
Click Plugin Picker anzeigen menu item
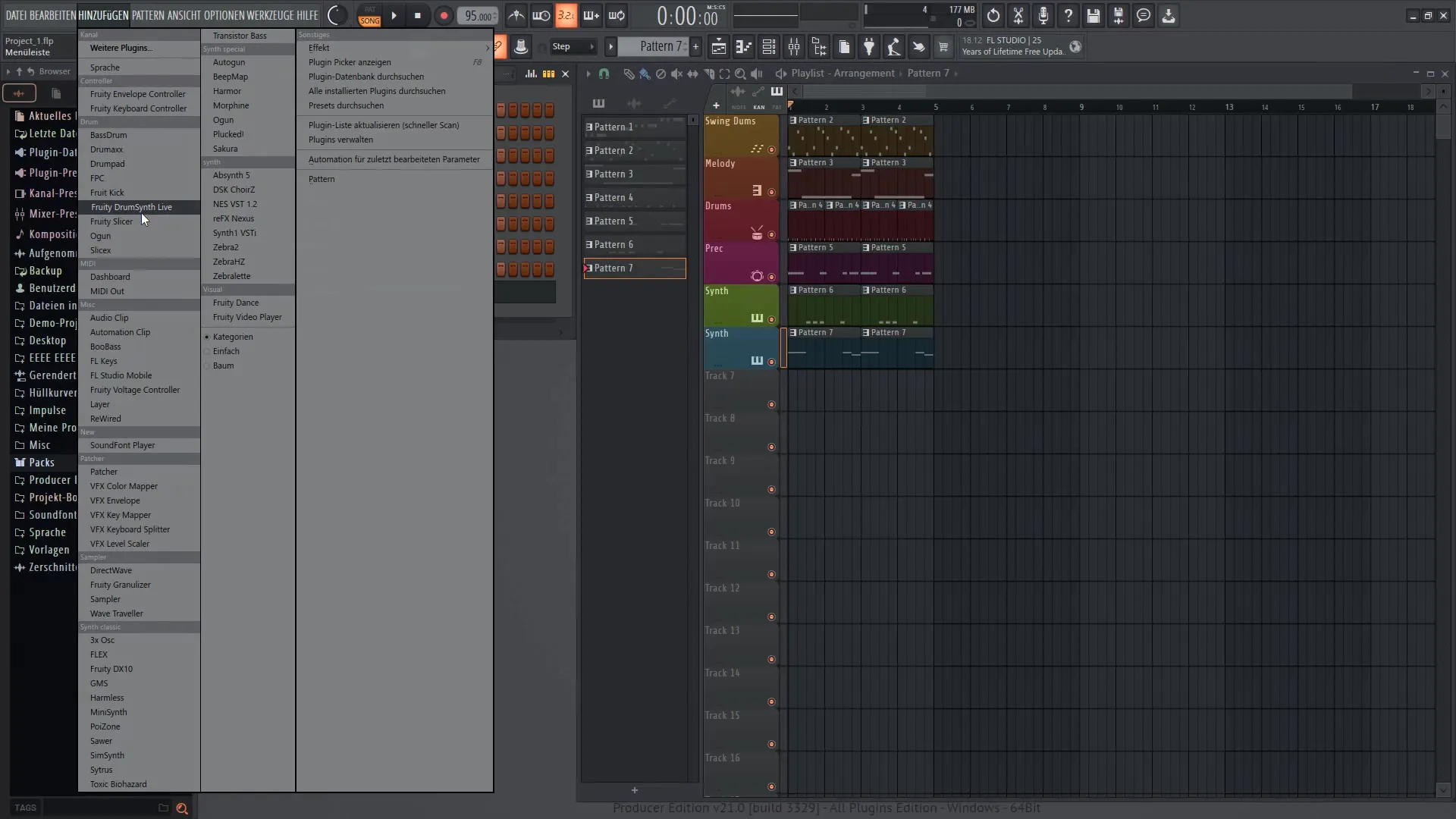pyautogui.click(x=349, y=62)
